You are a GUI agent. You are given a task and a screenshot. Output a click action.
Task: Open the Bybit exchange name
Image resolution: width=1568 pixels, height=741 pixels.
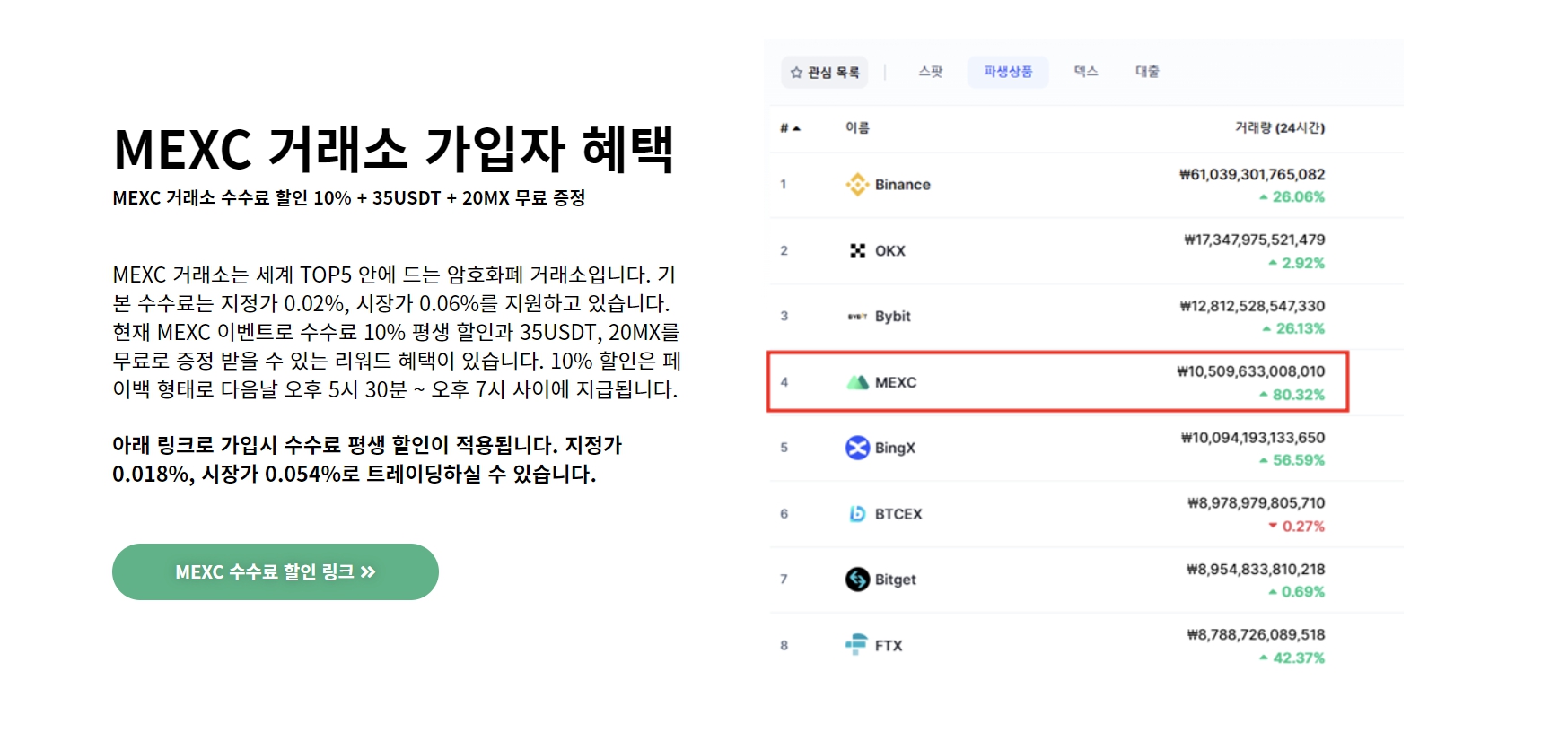click(x=893, y=317)
